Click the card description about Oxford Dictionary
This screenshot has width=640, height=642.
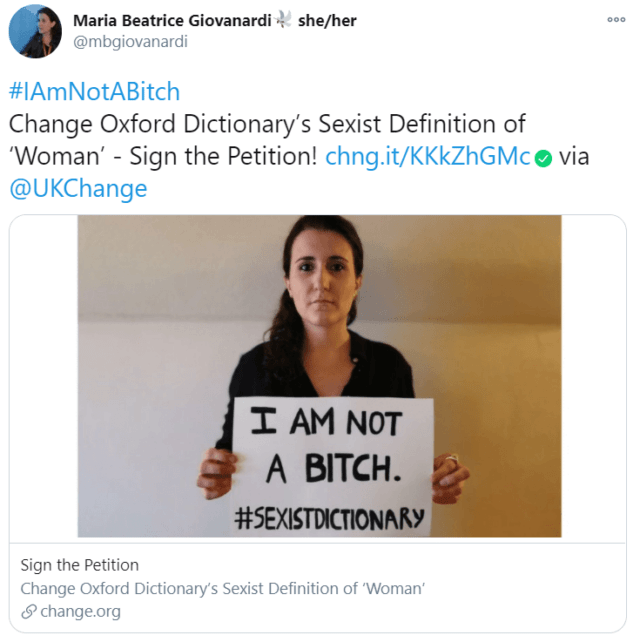(222, 588)
